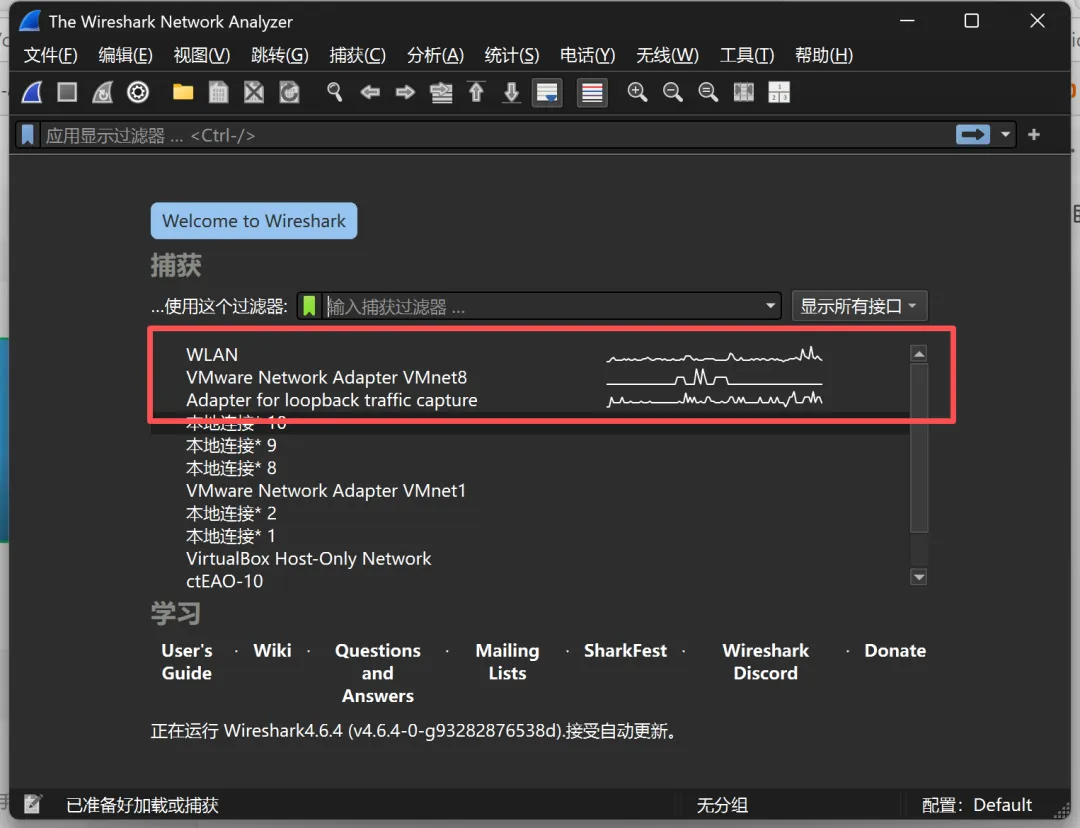This screenshot has height=828, width=1080.
Task: Reload this capture file
Action: (x=289, y=92)
